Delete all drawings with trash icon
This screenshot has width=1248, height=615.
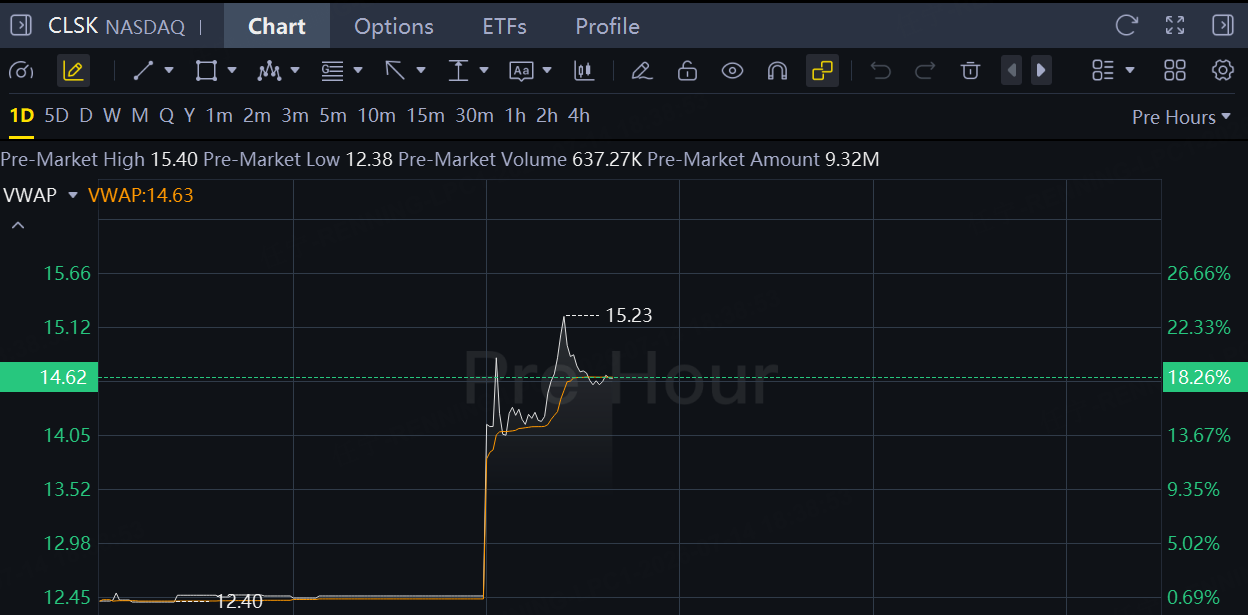point(970,71)
